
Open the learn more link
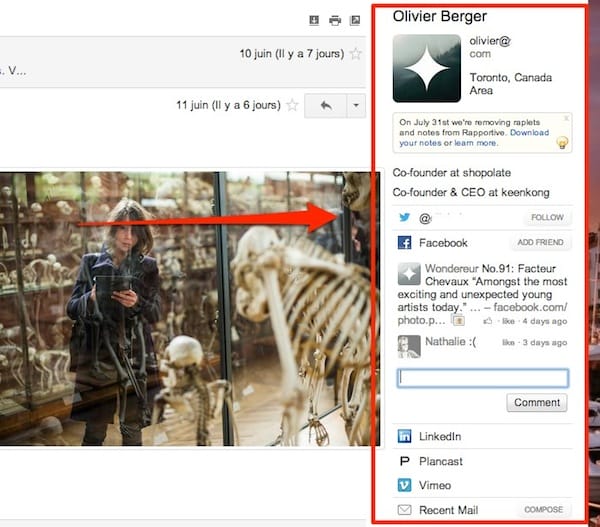click(x=476, y=143)
